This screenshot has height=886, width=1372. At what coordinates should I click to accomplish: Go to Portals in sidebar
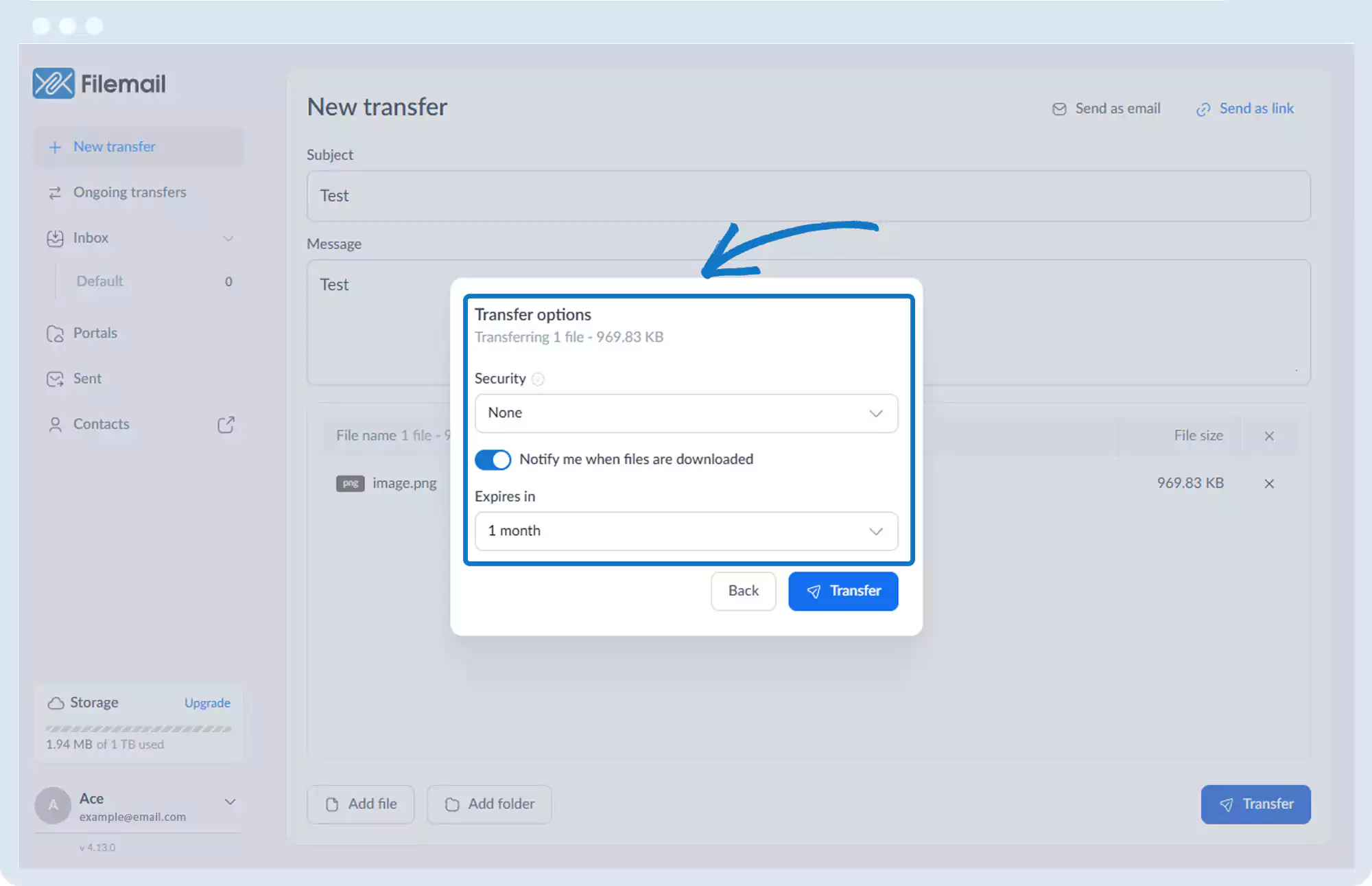click(x=95, y=334)
